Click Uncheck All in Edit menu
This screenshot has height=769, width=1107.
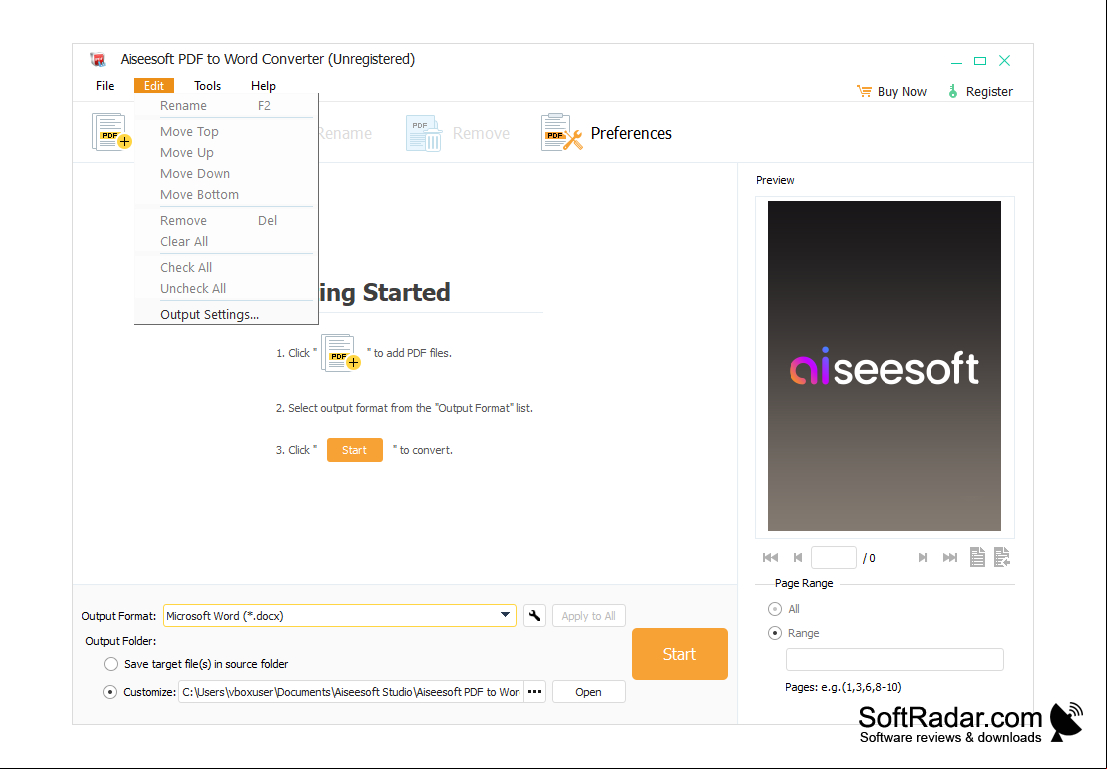tap(226, 288)
